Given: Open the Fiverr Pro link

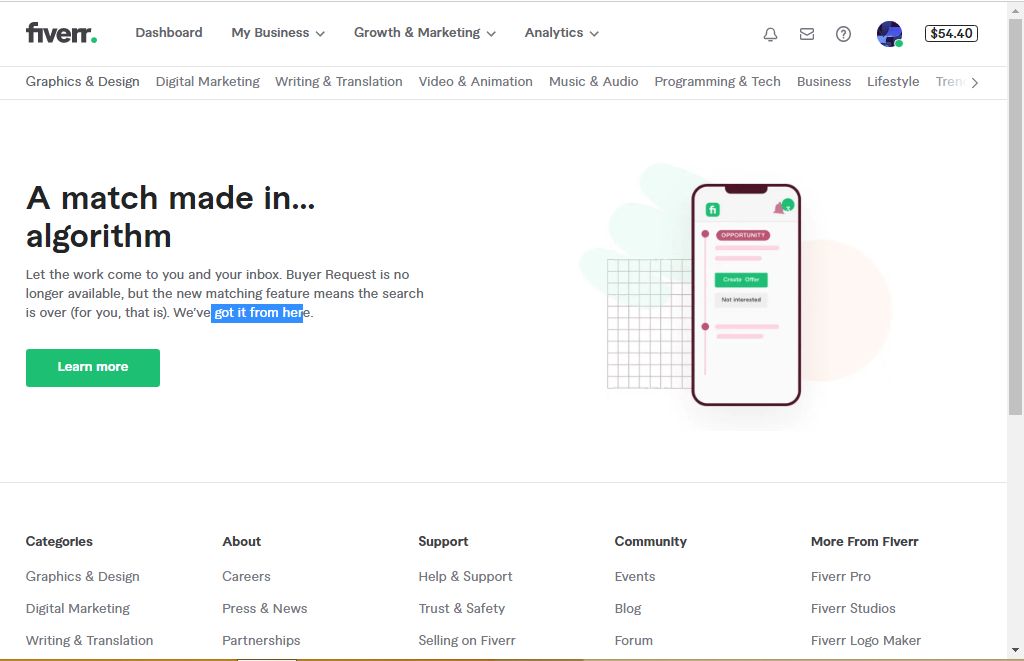Looking at the screenshot, I should click(x=841, y=577).
